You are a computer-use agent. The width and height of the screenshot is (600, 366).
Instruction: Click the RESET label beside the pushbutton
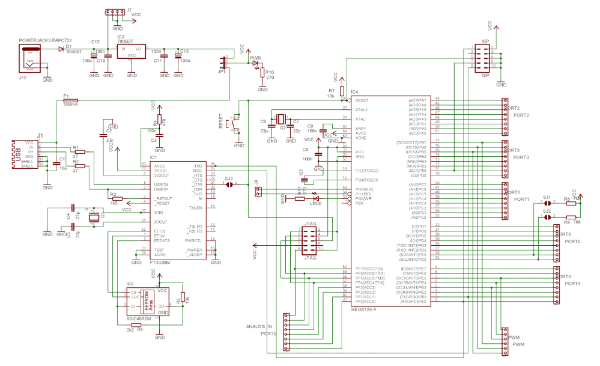220,121
